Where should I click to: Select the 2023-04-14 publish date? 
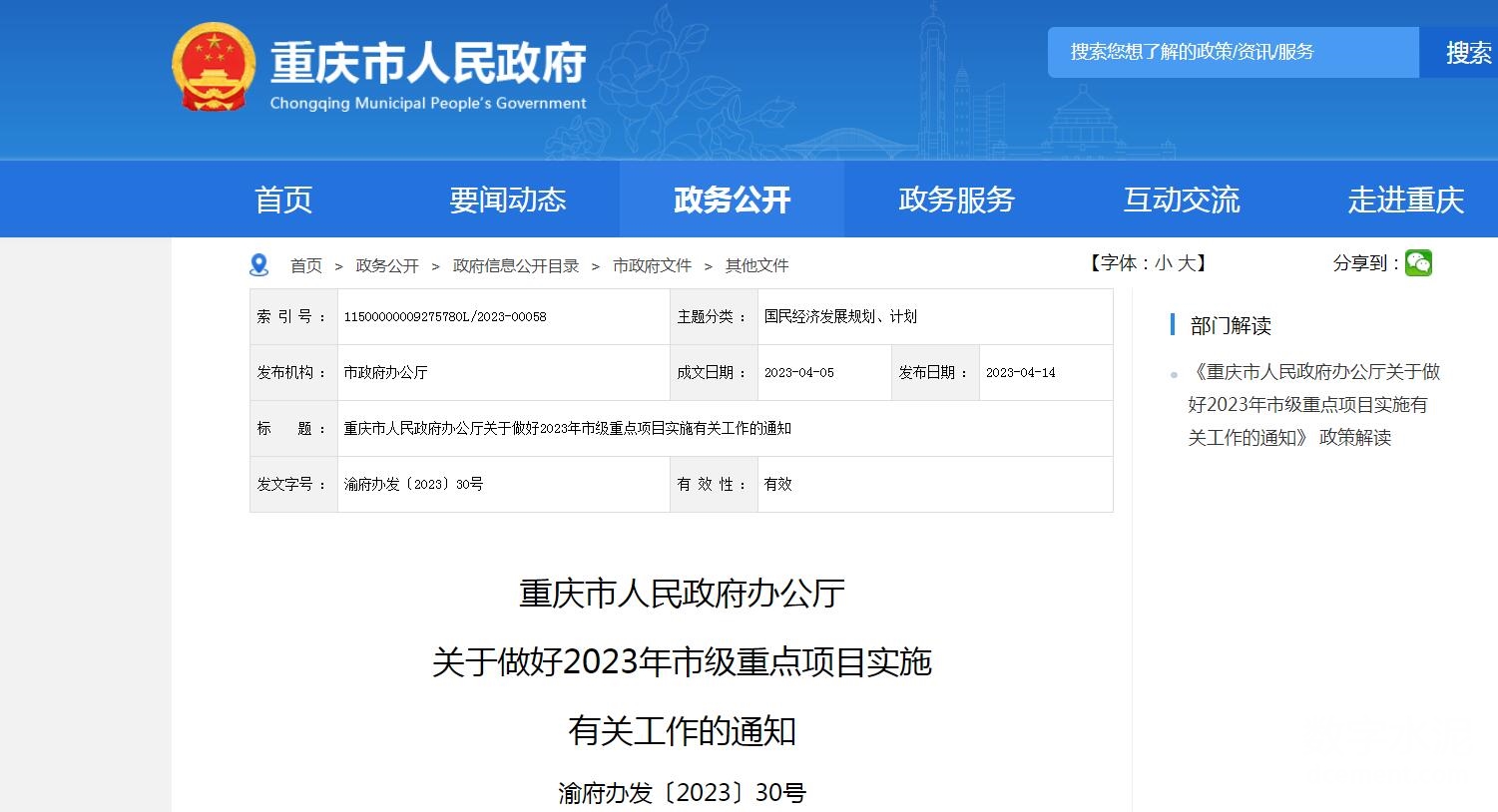tap(1020, 372)
